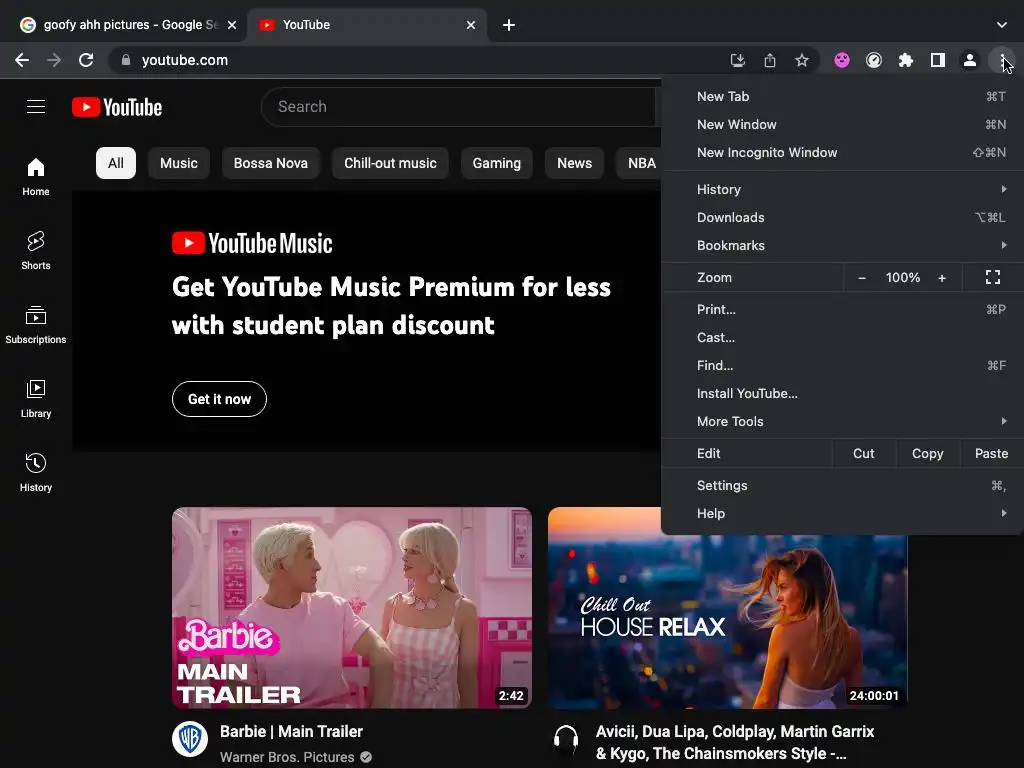The width and height of the screenshot is (1024, 768).
Task: Bookmark this page with the star
Action: [802, 60]
